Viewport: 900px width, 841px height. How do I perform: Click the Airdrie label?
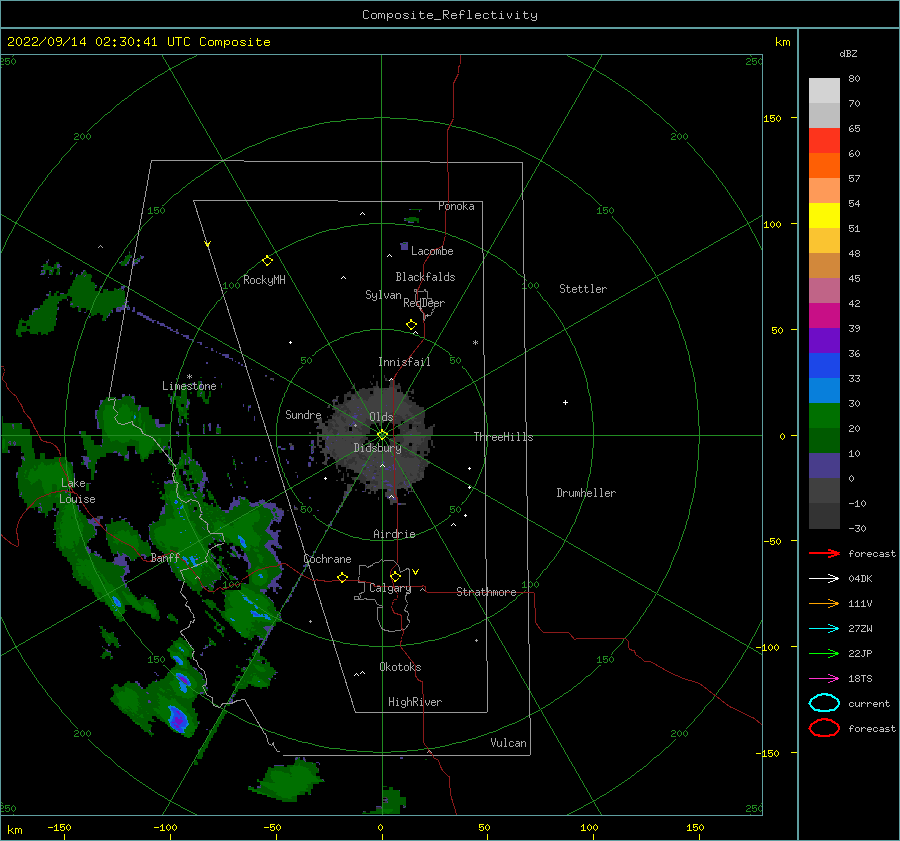pos(394,534)
